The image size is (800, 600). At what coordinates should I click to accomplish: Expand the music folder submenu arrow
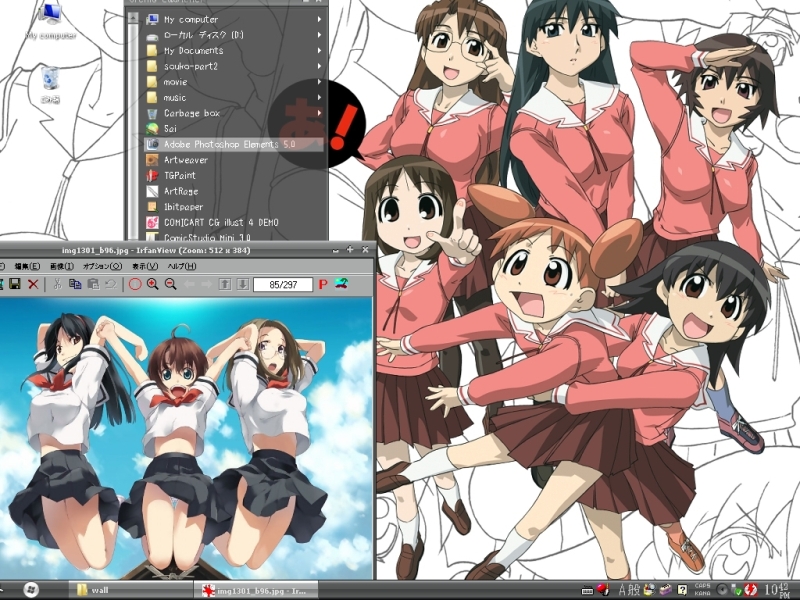319,97
